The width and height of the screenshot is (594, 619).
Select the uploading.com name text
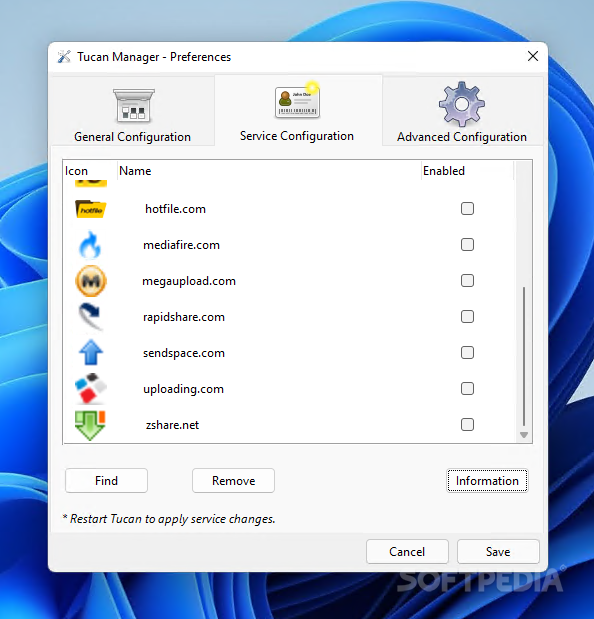184,389
